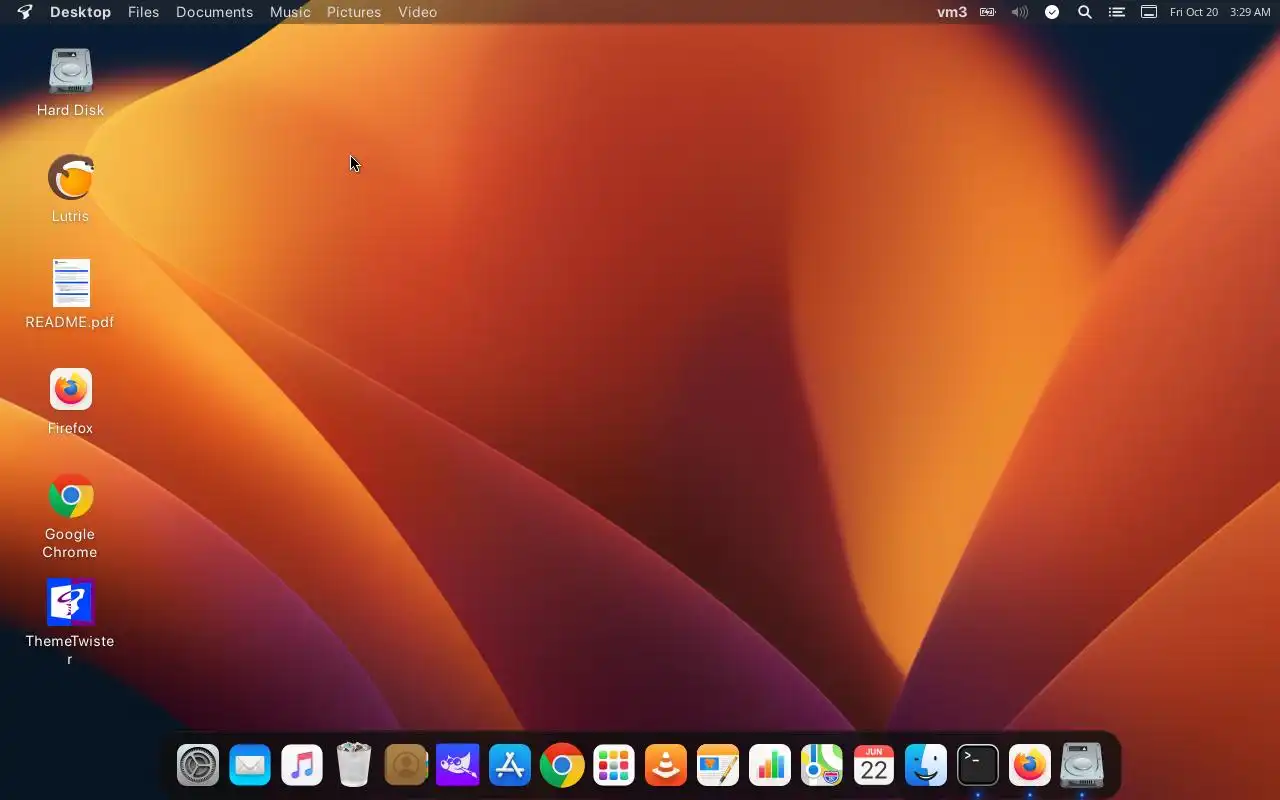The width and height of the screenshot is (1280, 800).
Task: Open the Music menu item
Action: point(290,12)
